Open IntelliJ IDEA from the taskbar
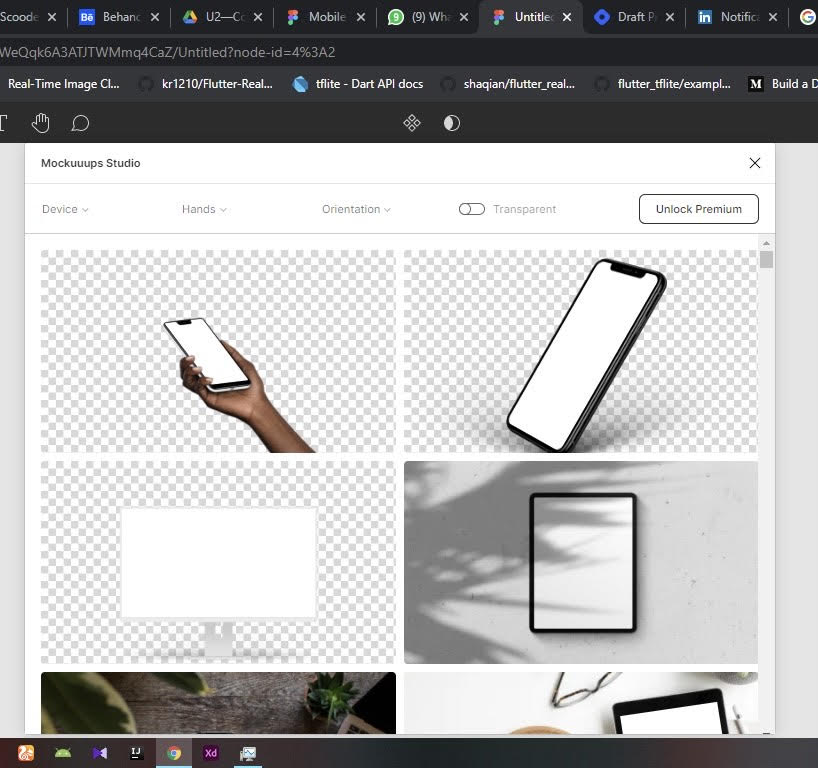 pos(136,753)
